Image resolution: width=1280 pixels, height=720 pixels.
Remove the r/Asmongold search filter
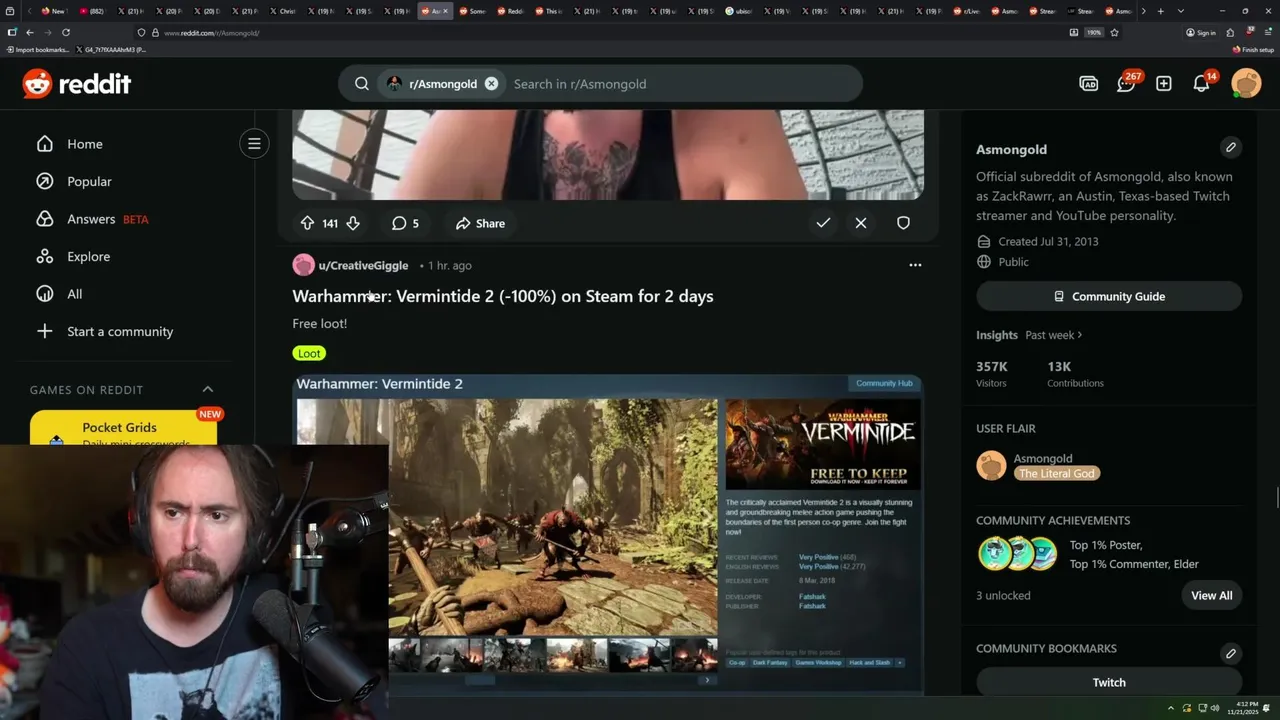click(x=491, y=84)
